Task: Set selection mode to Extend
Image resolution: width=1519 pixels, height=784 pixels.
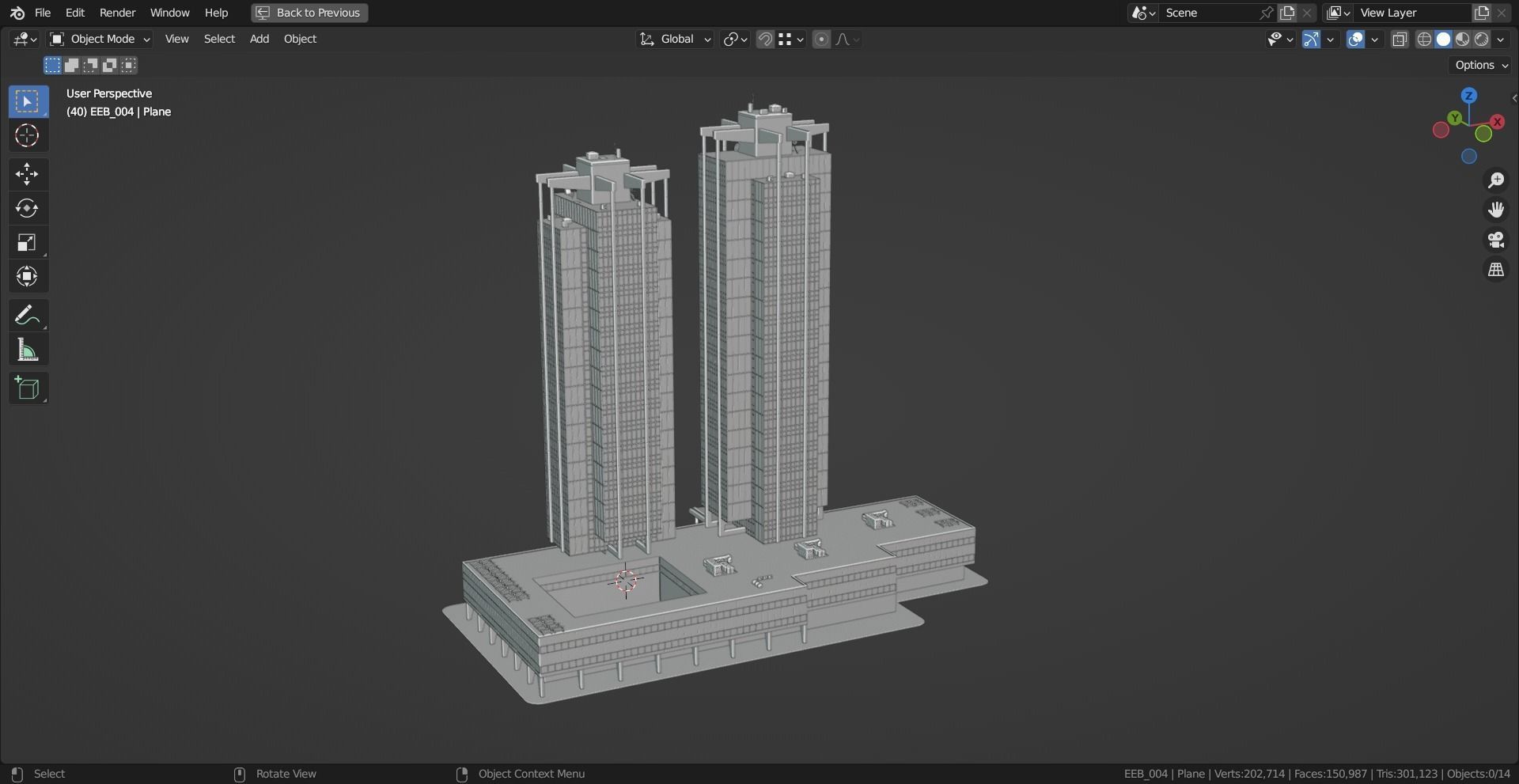Action: [71, 65]
